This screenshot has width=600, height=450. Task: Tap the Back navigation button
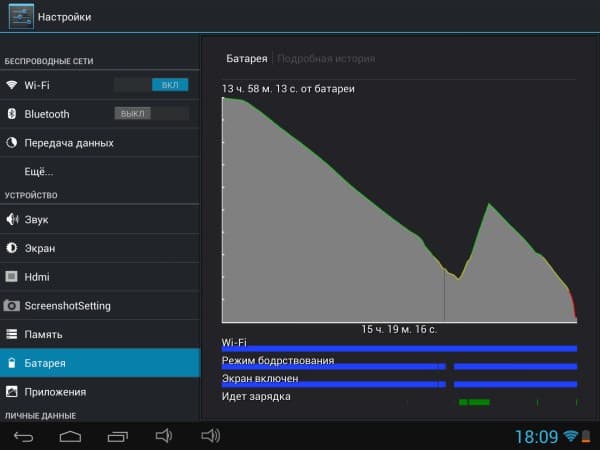click(24, 436)
